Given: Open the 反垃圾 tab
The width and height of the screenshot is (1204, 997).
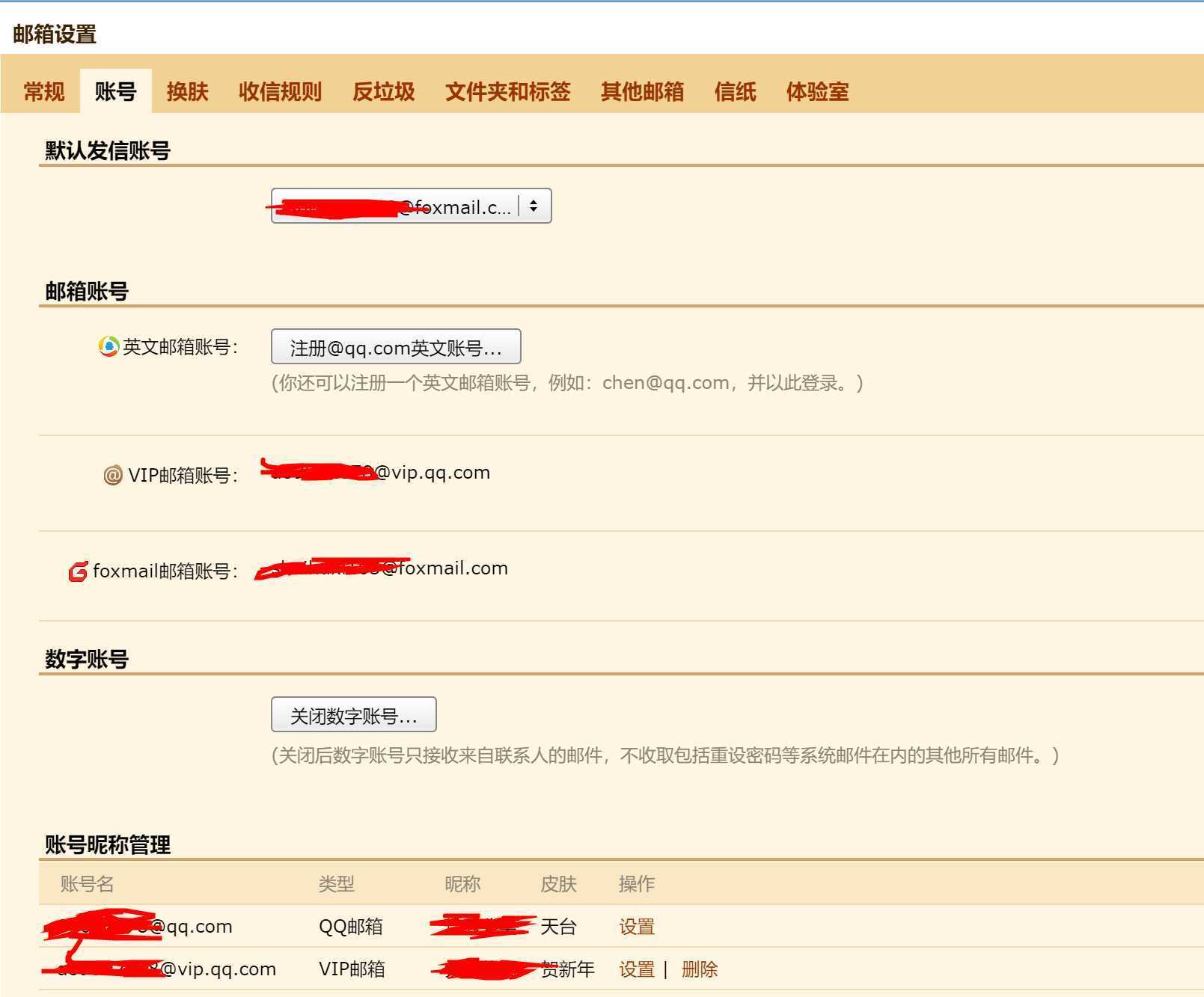Looking at the screenshot, I should pos(385,91).
